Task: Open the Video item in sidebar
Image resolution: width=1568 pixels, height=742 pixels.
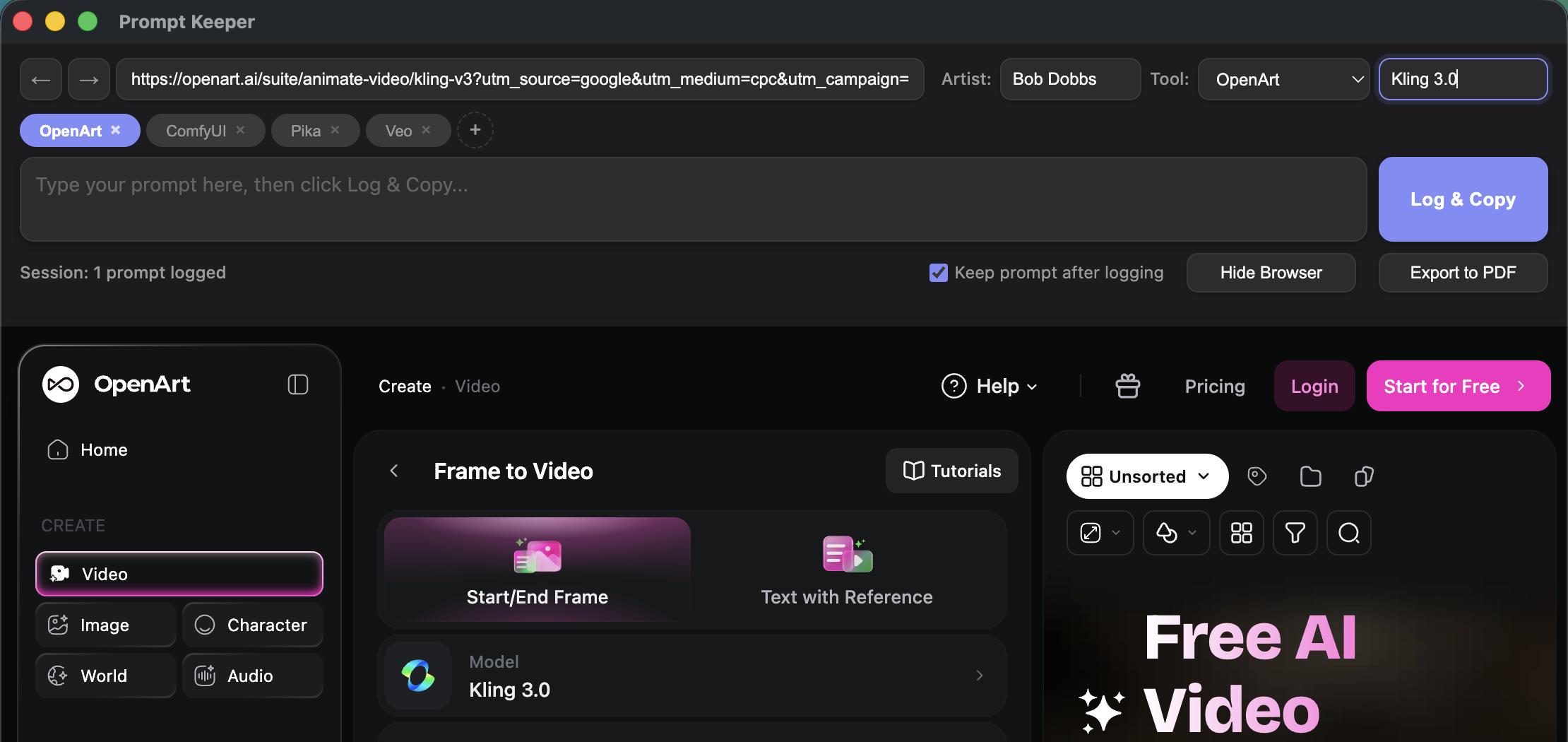Action: (179, 574)
